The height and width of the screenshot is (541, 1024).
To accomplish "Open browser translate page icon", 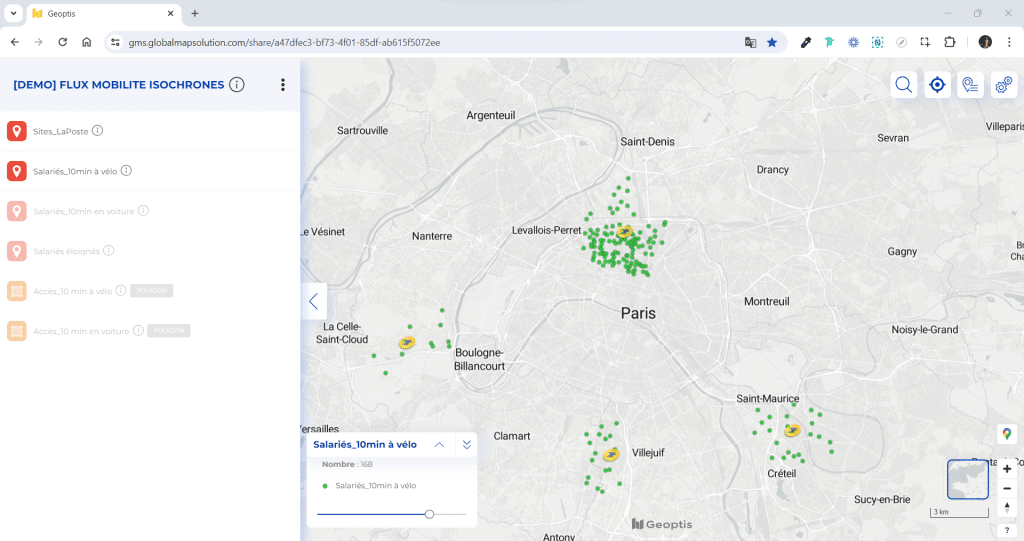I will pyautogui.click(x=750, y=42).
